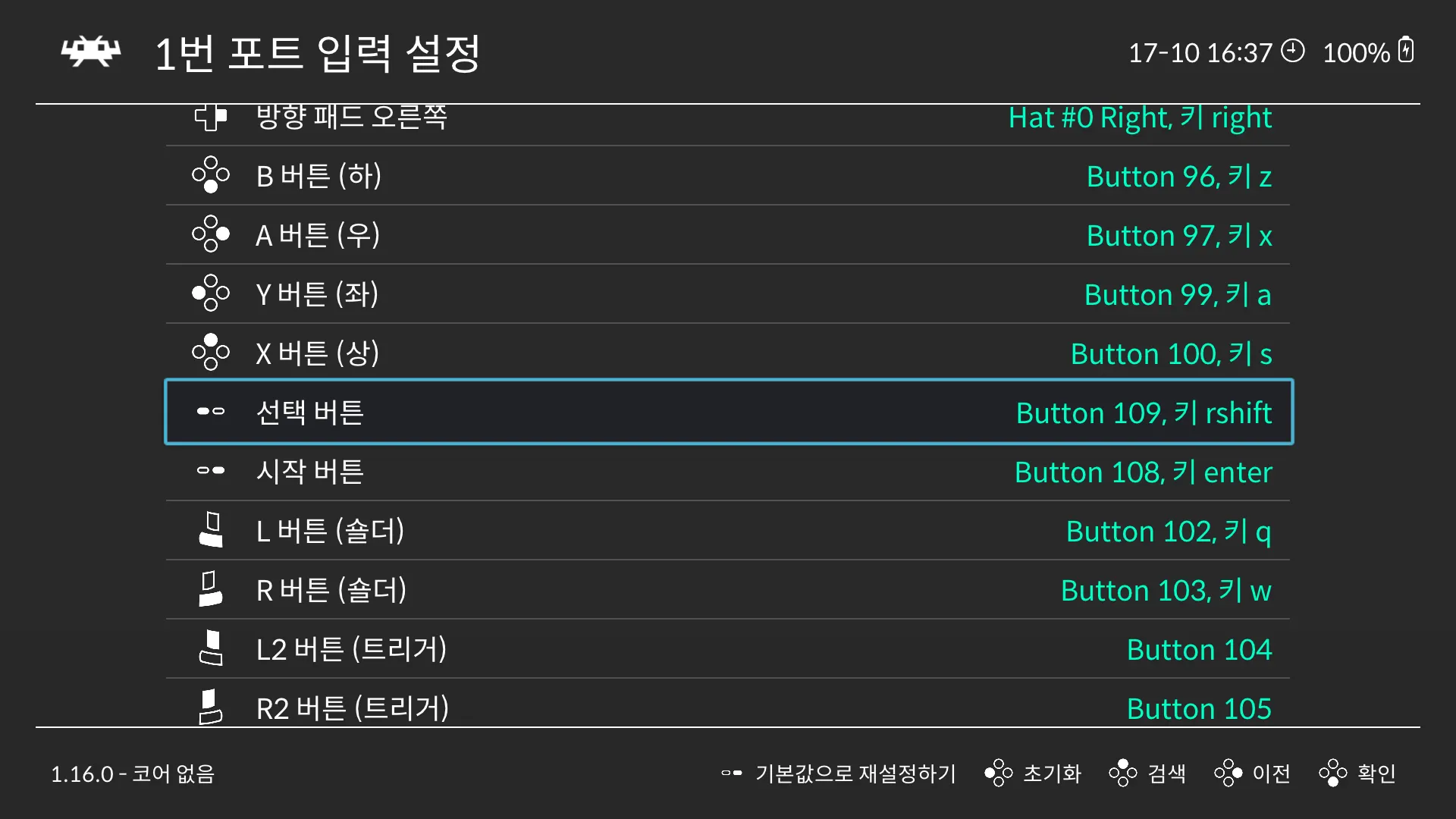Edit the Button 103, 키 w value
Viewport: 1456px width, 819px height.
tap(1166, 591)
